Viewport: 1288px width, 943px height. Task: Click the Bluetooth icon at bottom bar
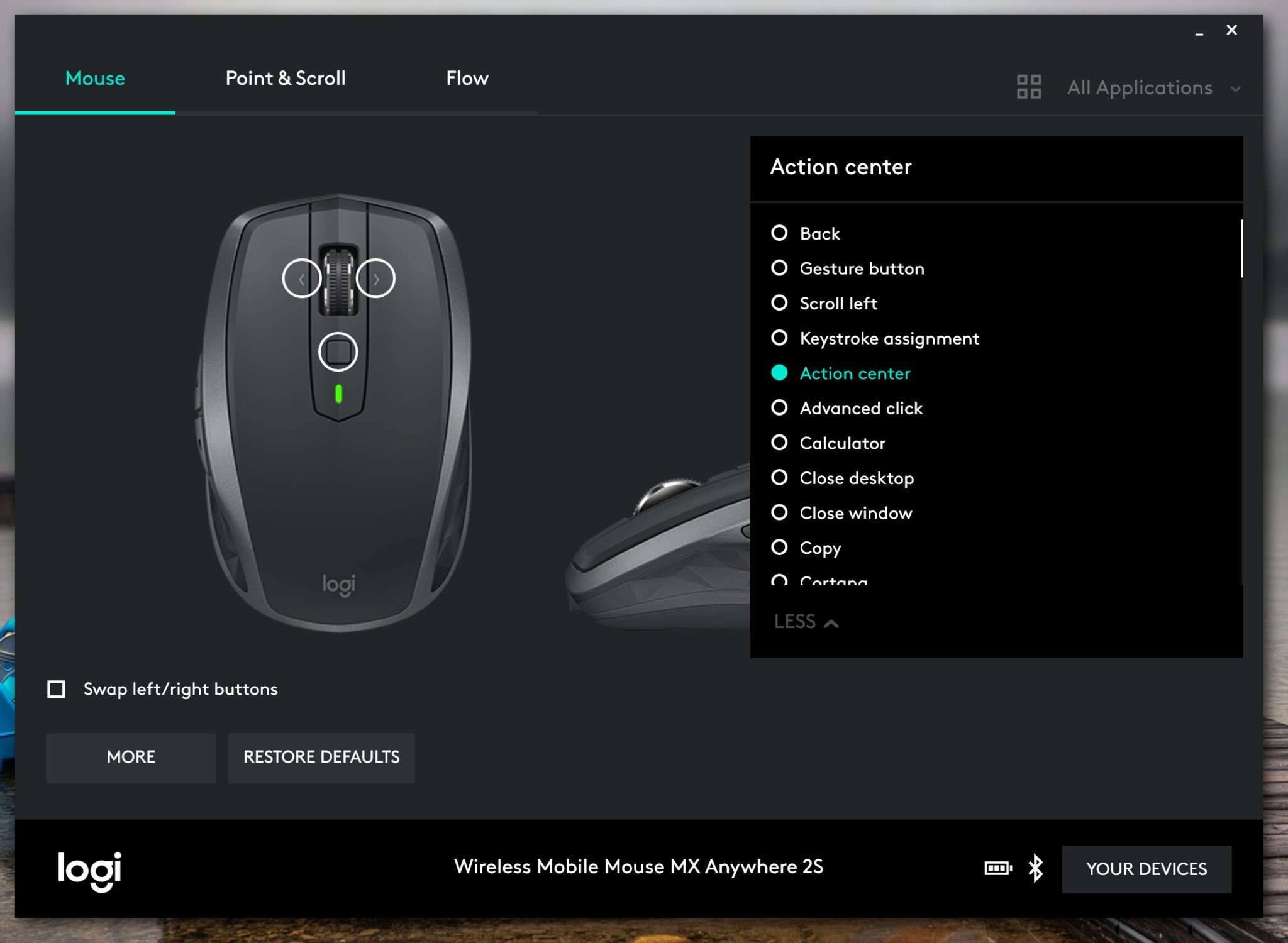(1037, 869)
